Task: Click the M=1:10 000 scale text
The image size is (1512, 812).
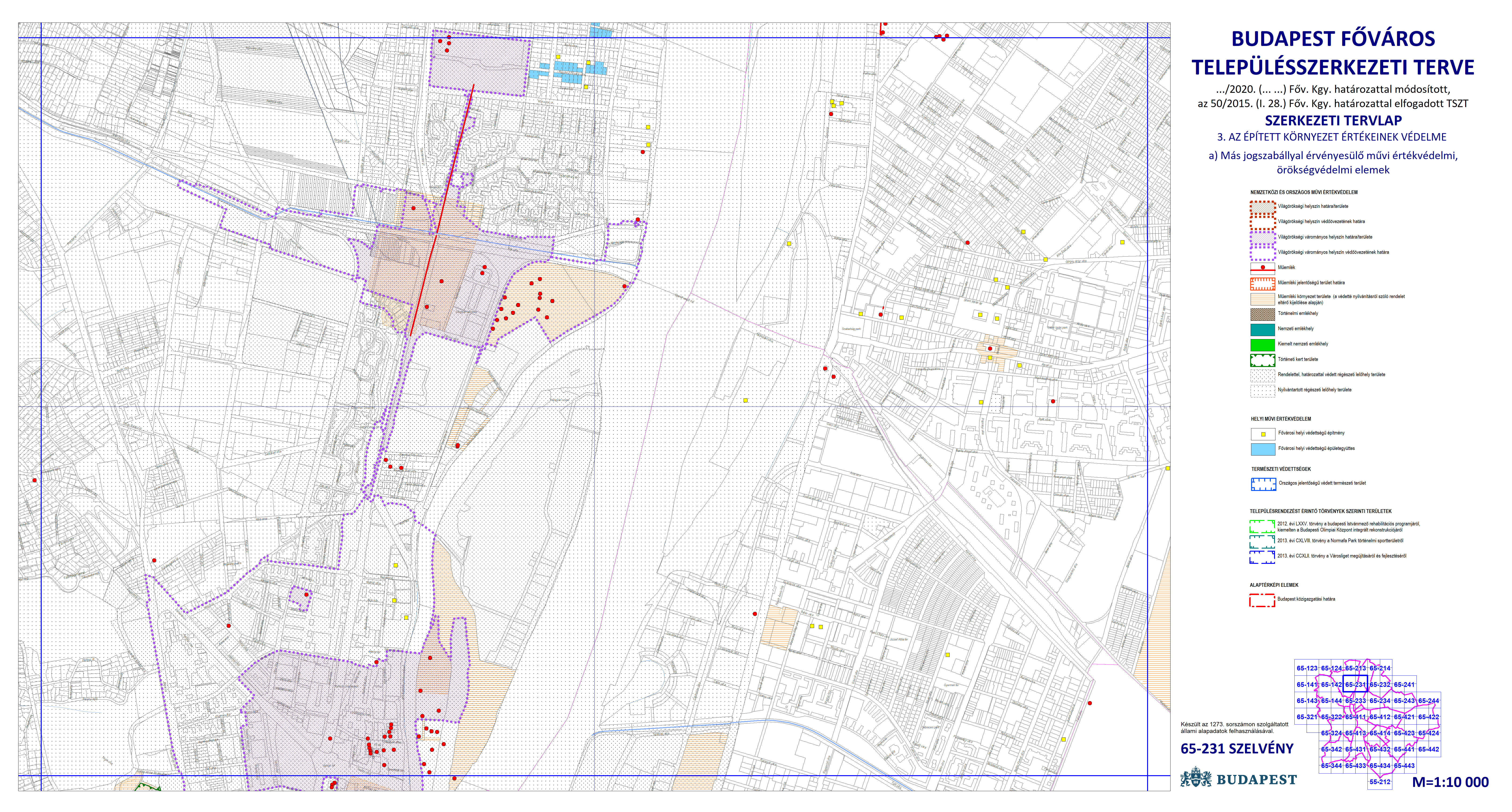Action: 1450,782
